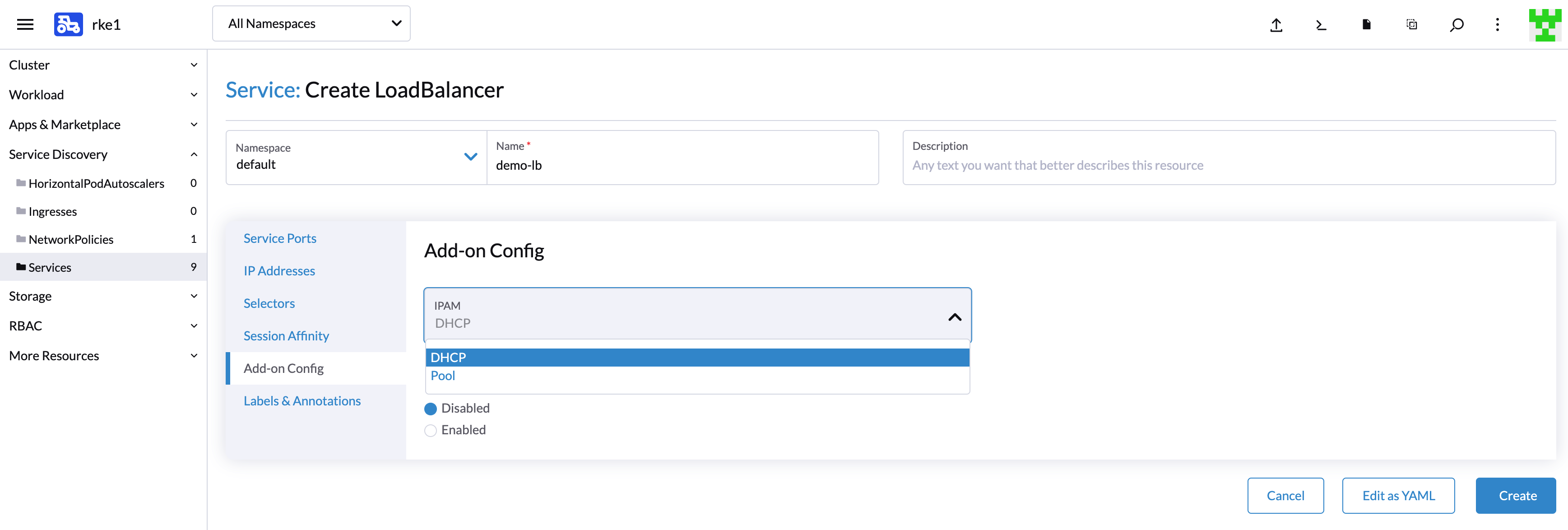Image resolution: width=1568 pixels, height=530 pixels.
Task: Choose Pool from the IPAM options
Action: (x=443, y=376)
